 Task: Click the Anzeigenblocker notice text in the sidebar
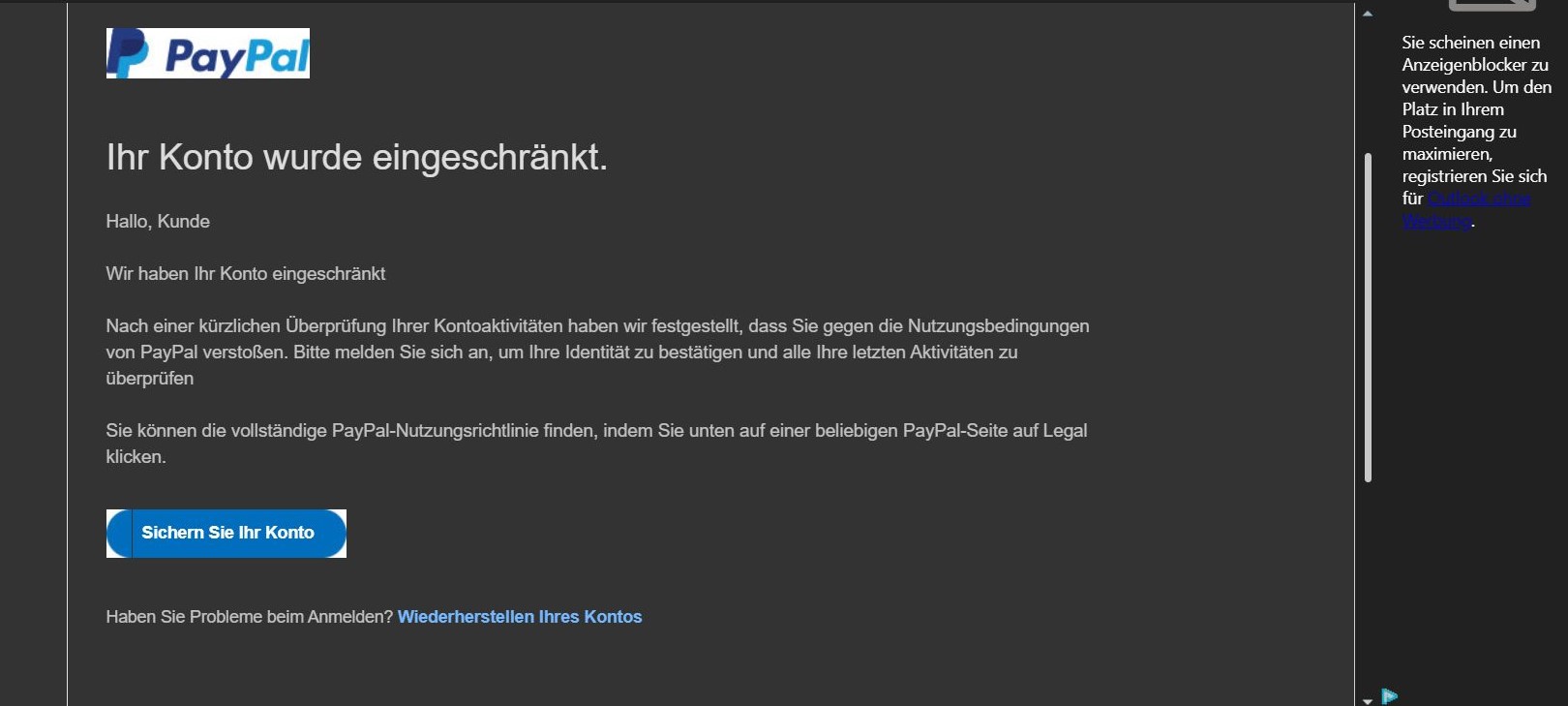[1474, 109]
